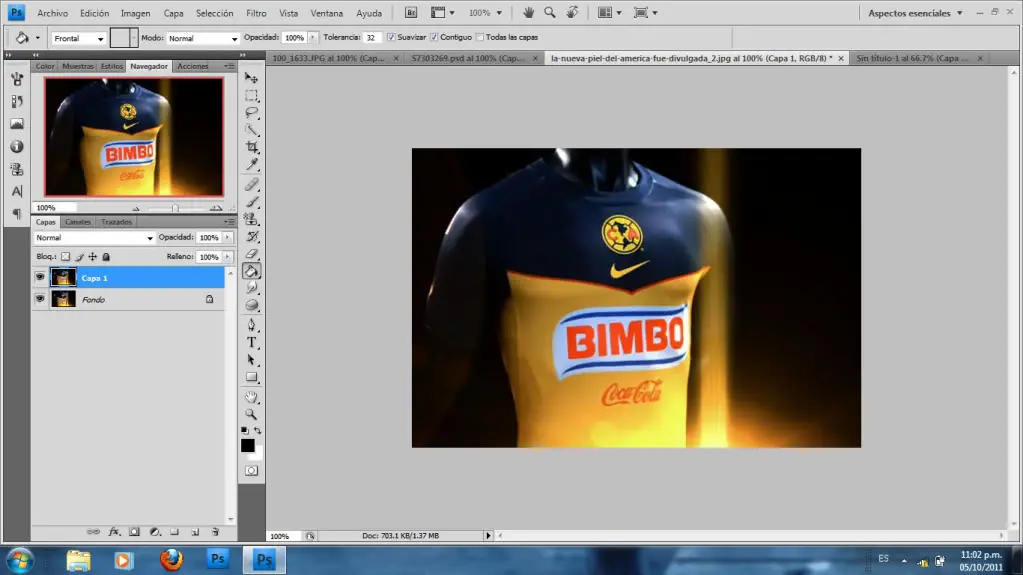The height and width of the screenshot is (575, 1023).
Task: Select the Eyedropper tool
Action: tap(251, 164)
